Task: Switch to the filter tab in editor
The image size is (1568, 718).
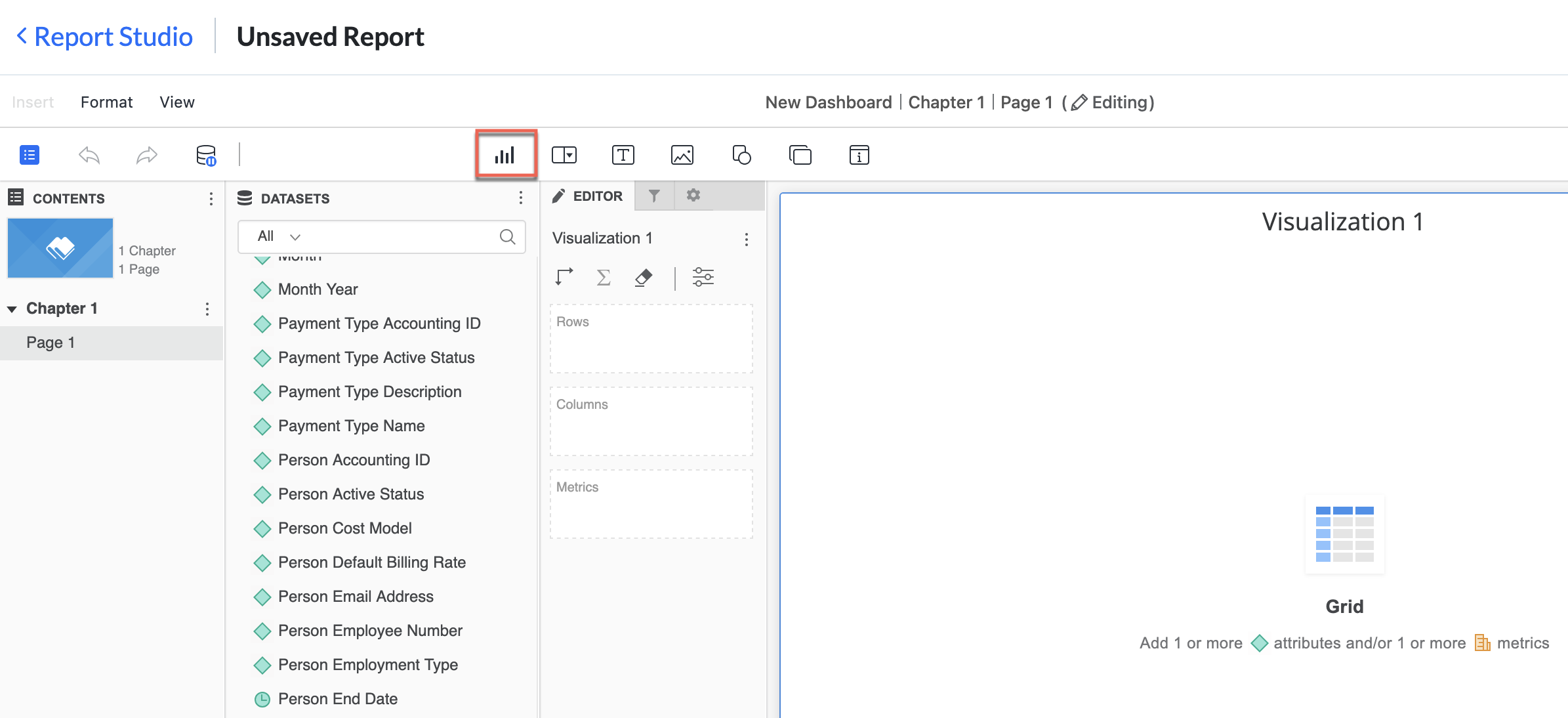Action: click(654, 196)
